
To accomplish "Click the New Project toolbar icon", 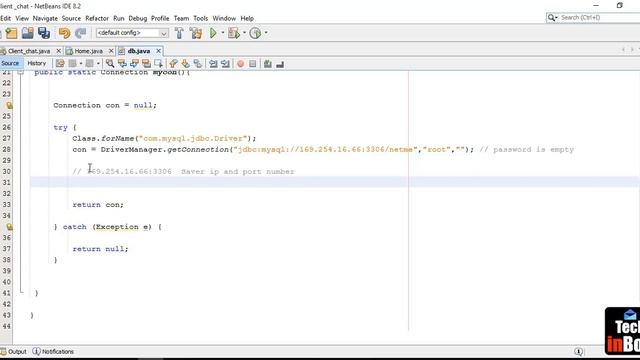I will pyautogui.click(x=11, y=33).
